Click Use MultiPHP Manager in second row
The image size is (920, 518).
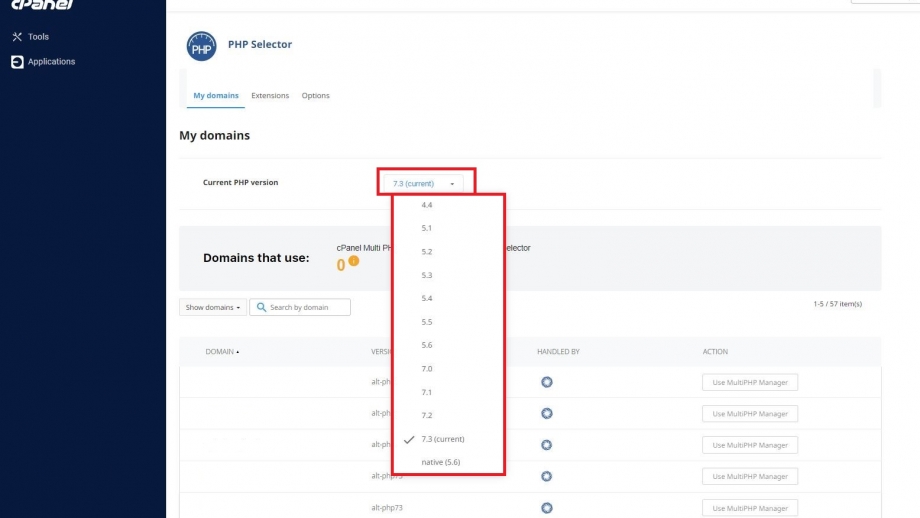click(x=750, y=414)
